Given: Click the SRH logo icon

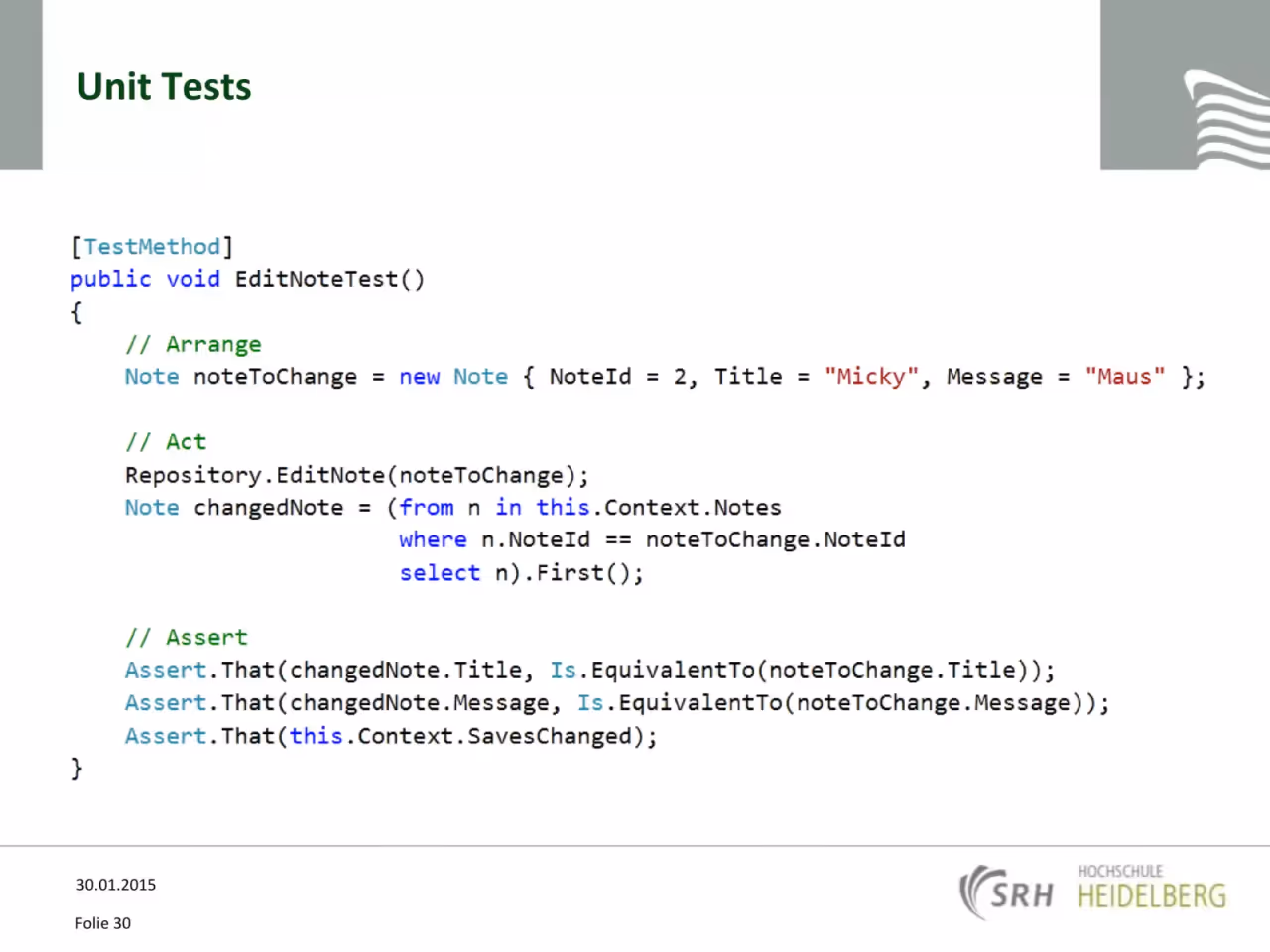Looking at the screenshot, I should [x=1005, y=892].
